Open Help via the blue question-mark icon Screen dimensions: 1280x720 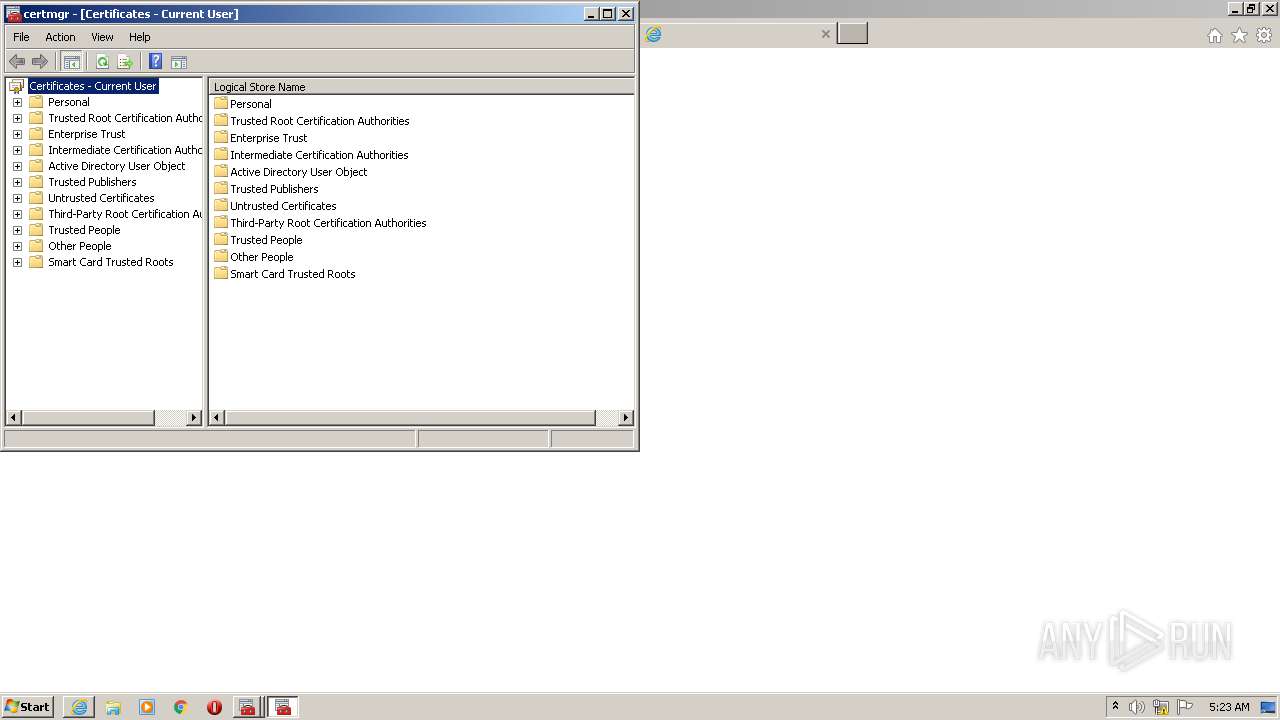(155, 62)
